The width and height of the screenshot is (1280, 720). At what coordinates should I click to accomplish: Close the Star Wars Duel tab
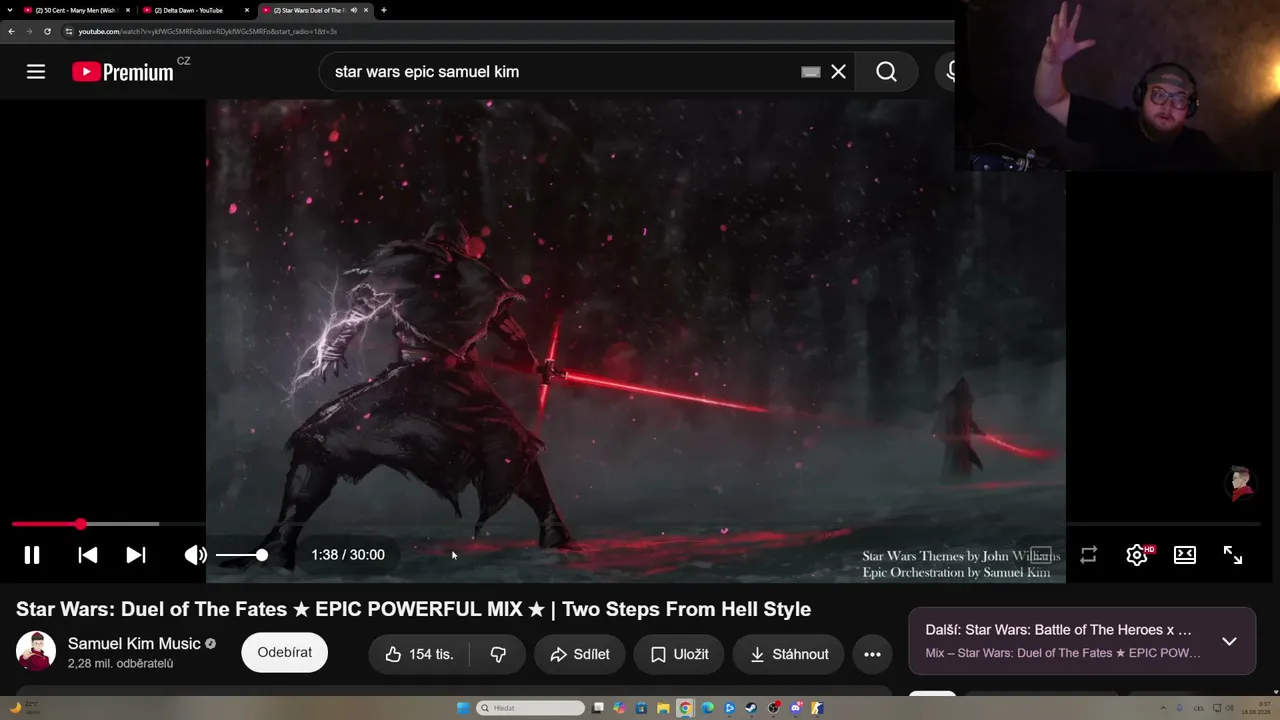pyautogui.click(x=366, y=10)
